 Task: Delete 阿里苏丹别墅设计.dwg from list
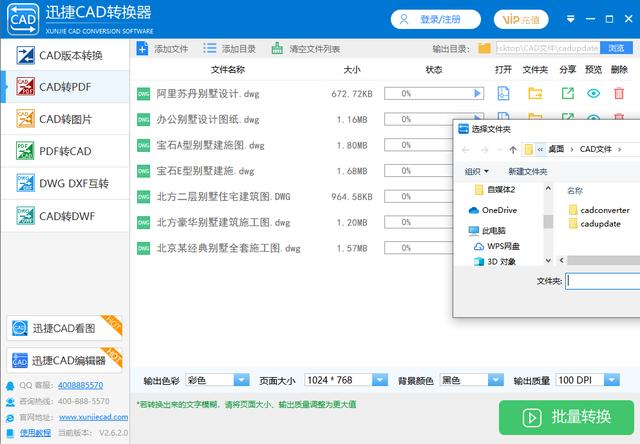point(619,93)
